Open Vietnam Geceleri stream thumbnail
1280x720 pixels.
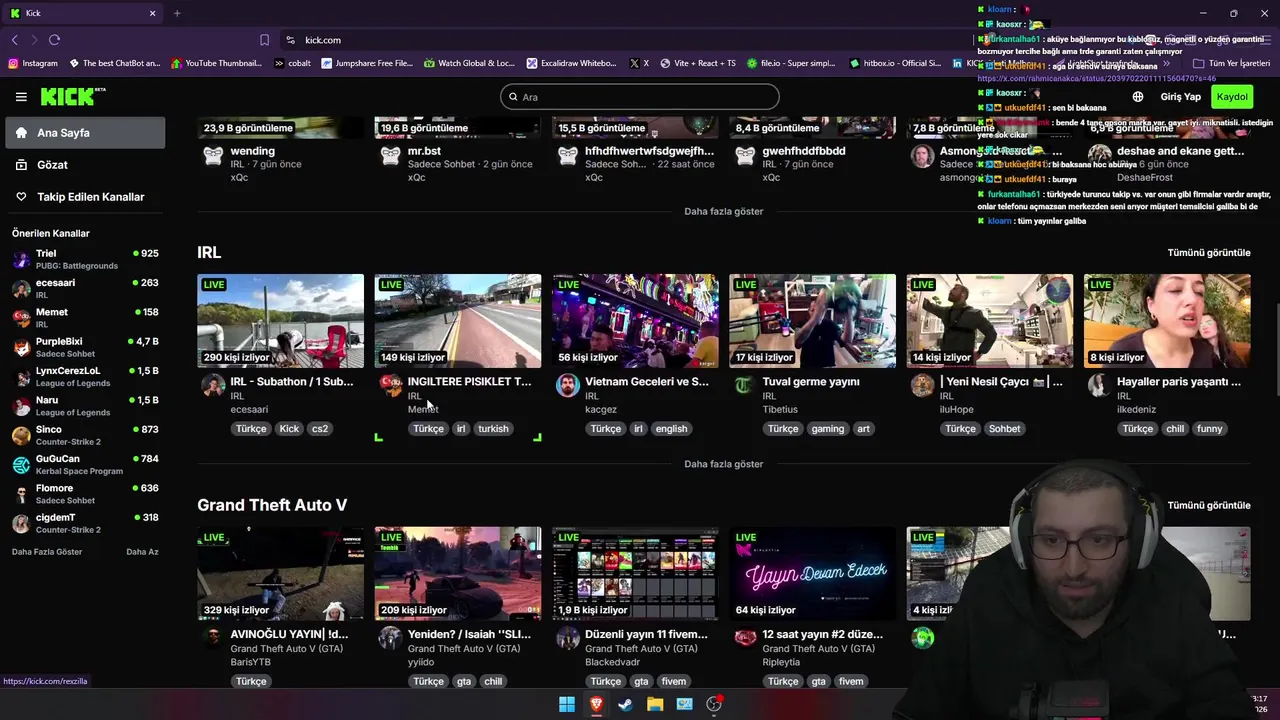[x=635, y=321]
